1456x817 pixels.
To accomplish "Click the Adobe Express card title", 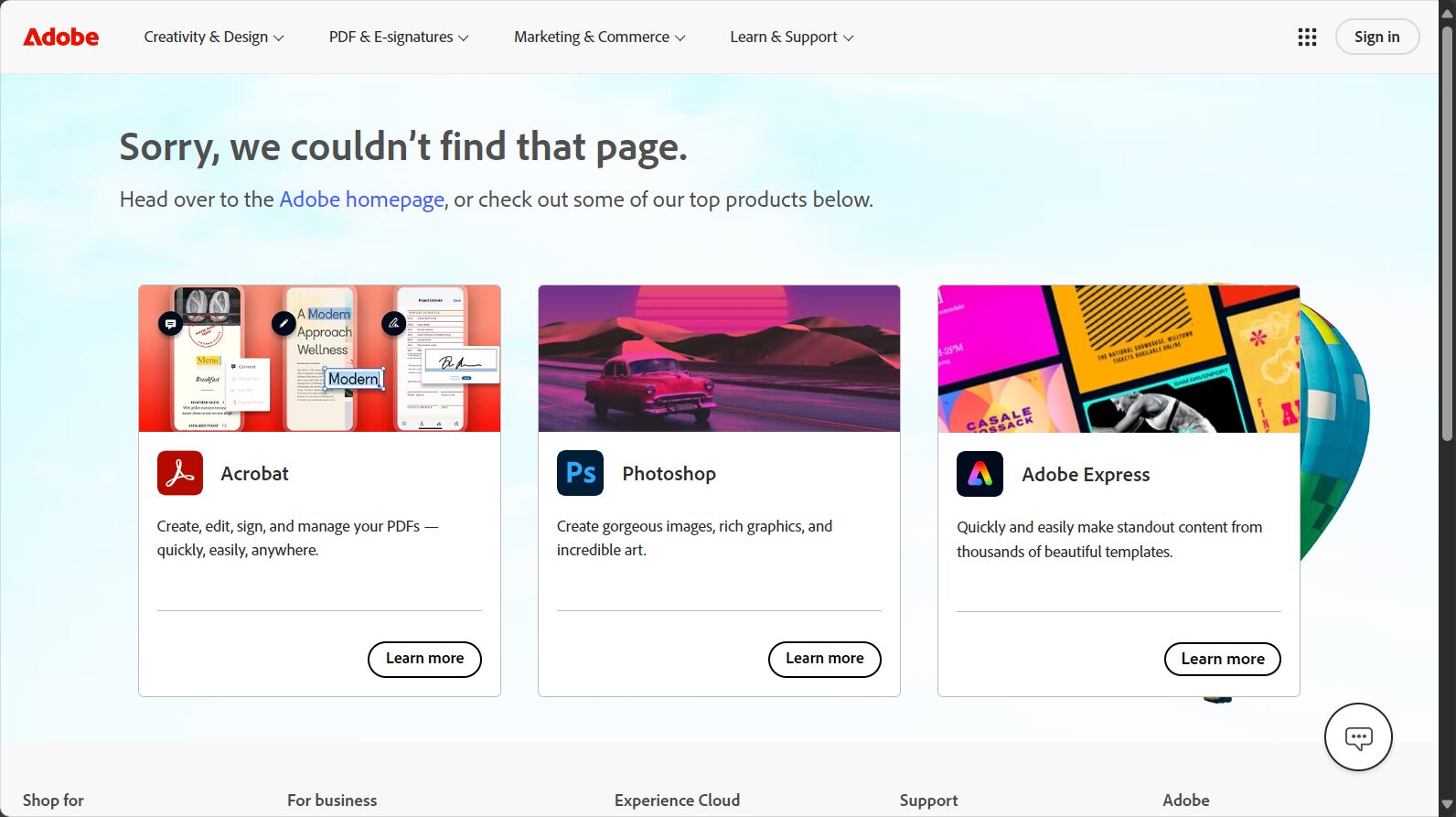I will 1086,475.
